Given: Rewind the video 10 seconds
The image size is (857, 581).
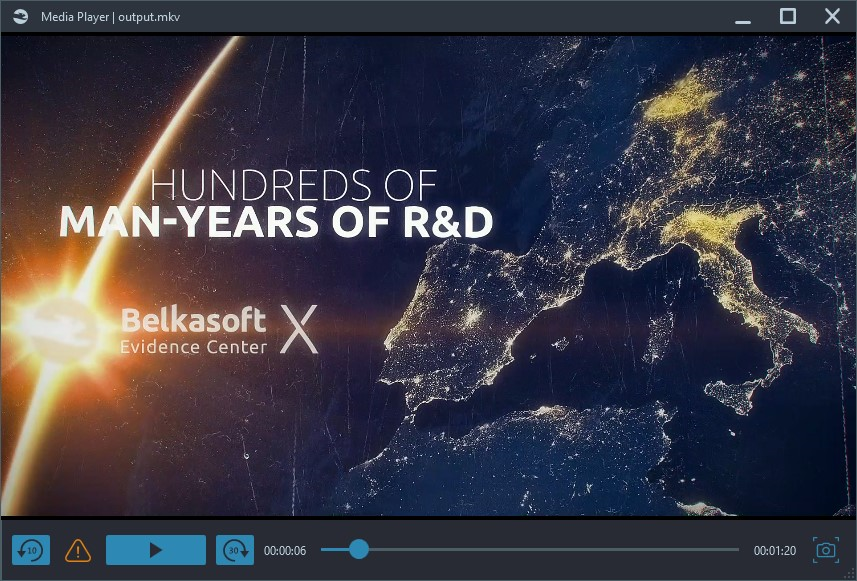Looking at the screenshot, I should pos(31,550).
